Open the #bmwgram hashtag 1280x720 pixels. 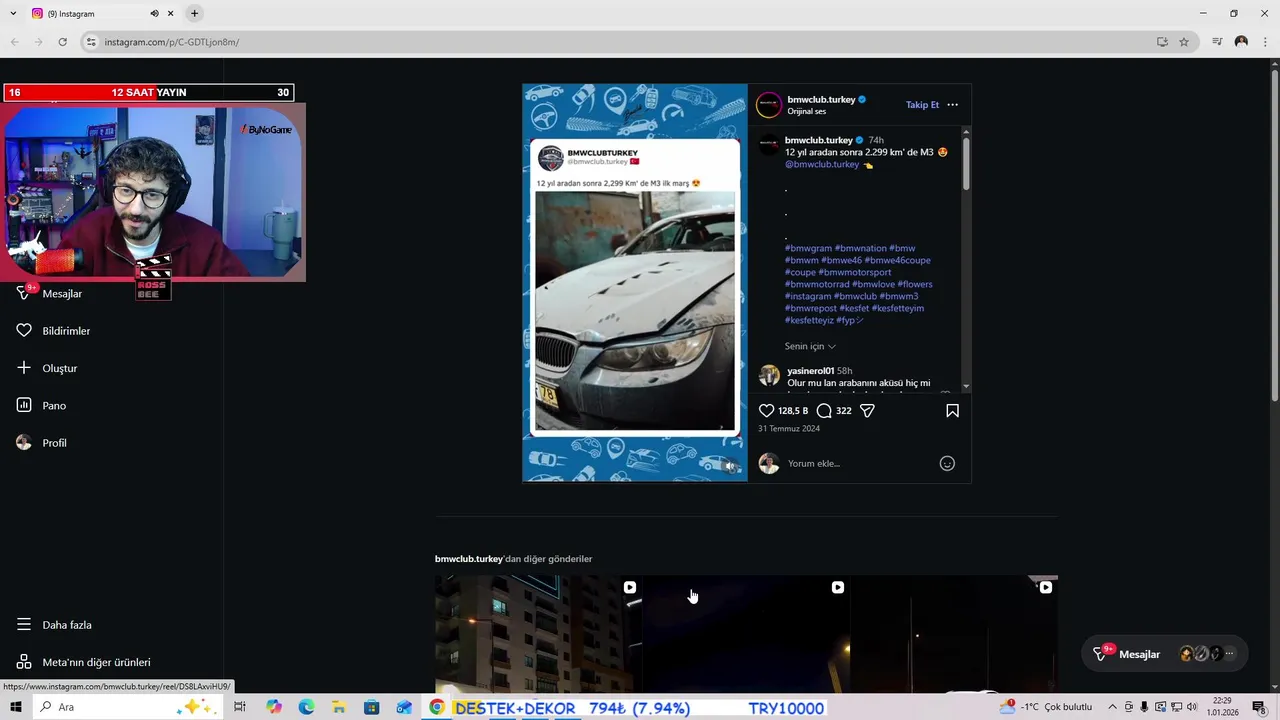pyautogui.click(x=808, y=248)
